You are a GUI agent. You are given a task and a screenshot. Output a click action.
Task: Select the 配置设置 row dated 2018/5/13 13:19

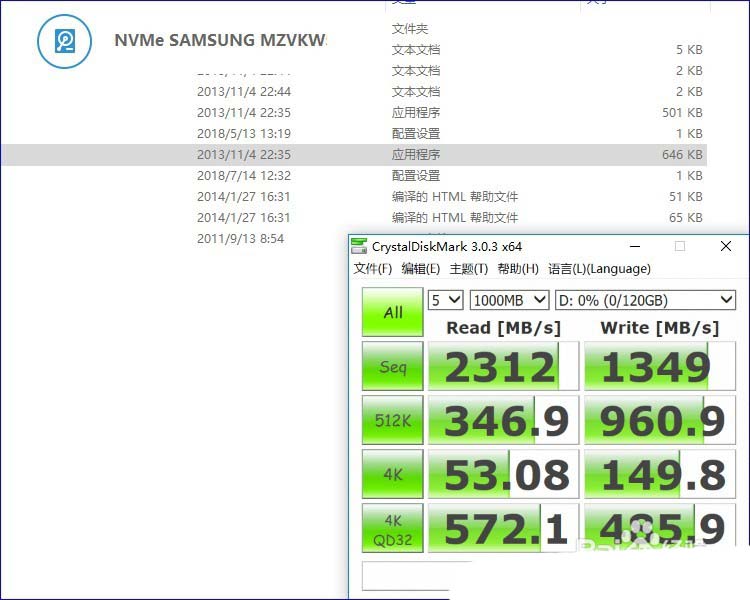coord(354,133)
